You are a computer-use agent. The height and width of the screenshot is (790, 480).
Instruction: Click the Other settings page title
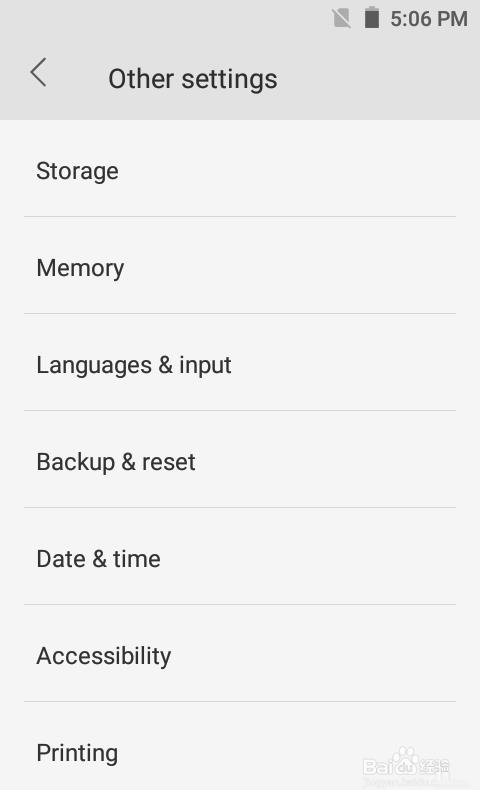tap(193, 79)
